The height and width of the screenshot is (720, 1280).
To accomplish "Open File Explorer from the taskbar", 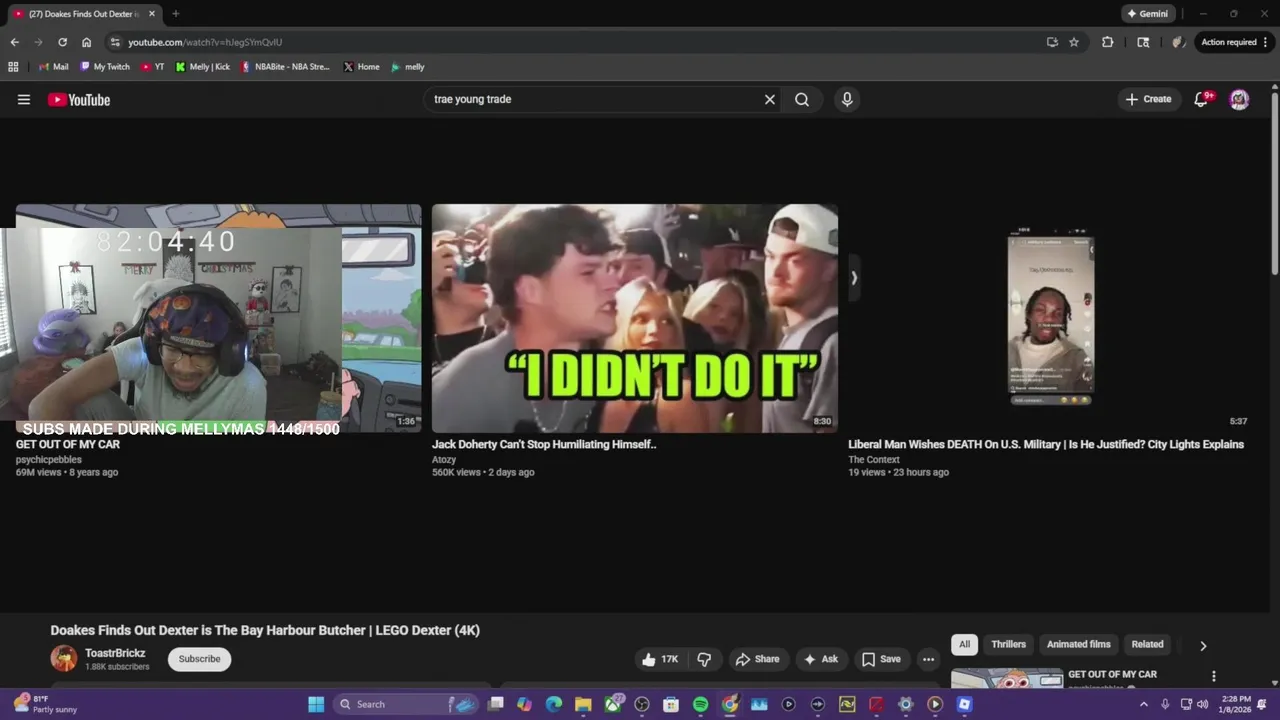I will click(x=583, y=704).
